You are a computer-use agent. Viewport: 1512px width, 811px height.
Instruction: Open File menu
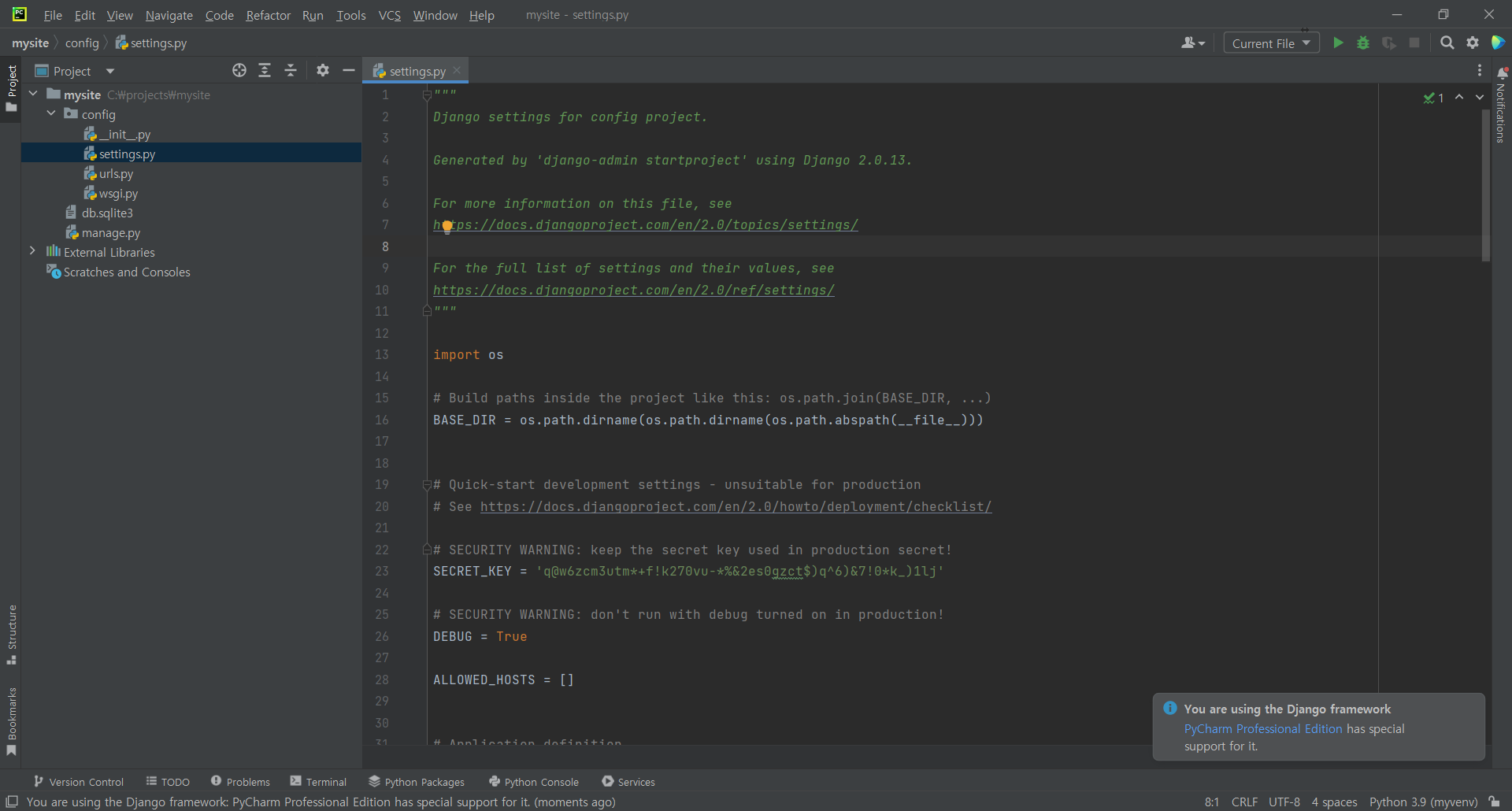click(x=53, y=15)
